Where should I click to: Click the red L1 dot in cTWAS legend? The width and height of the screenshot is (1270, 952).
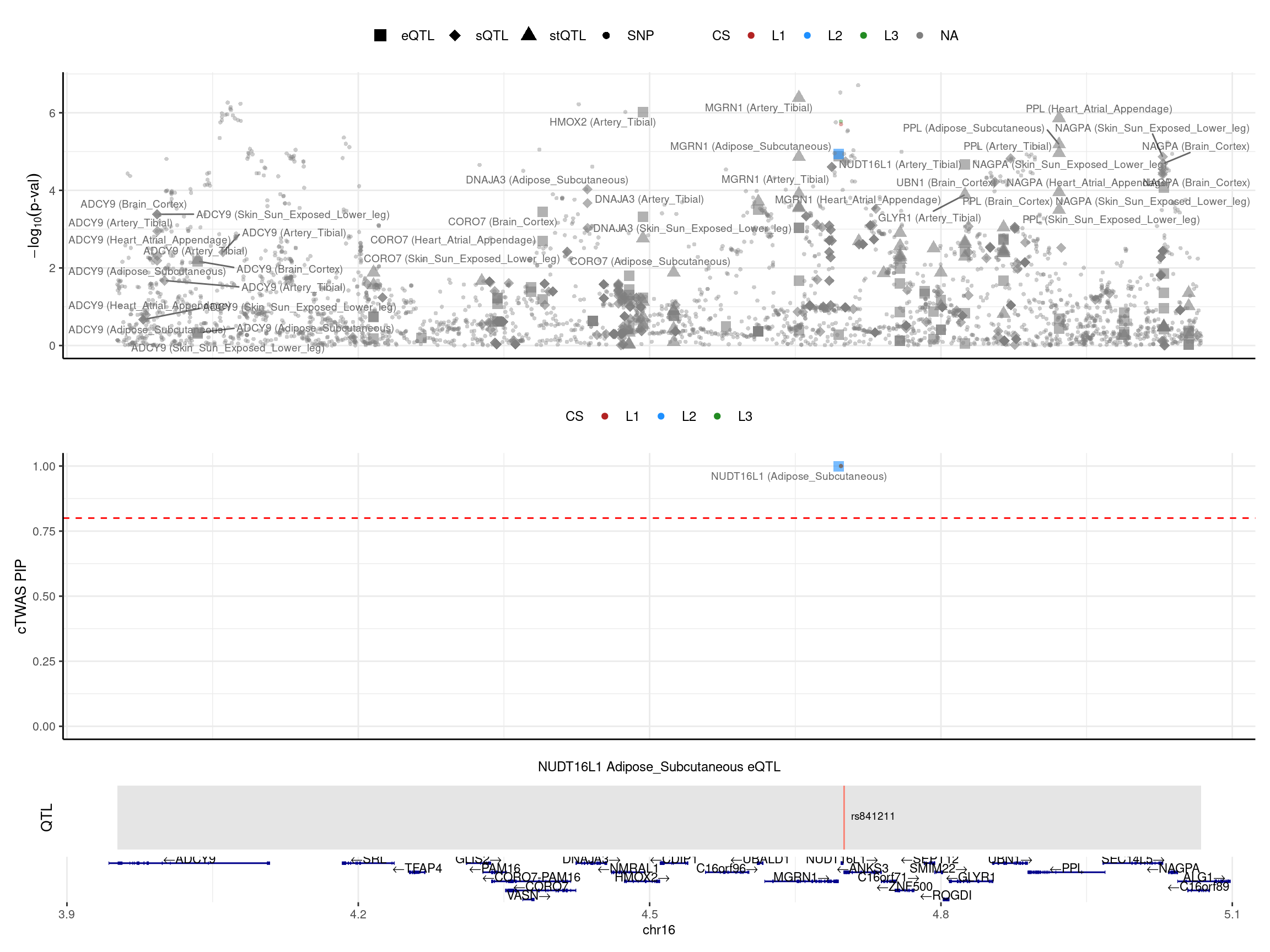604,416
